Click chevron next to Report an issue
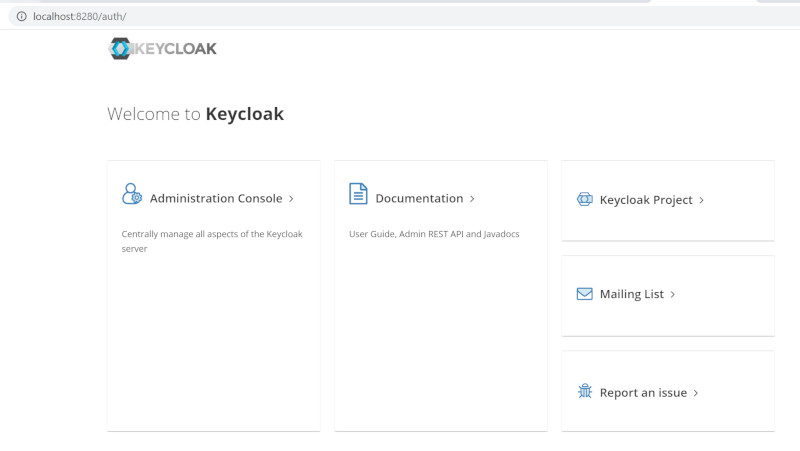 coord(696,393)
